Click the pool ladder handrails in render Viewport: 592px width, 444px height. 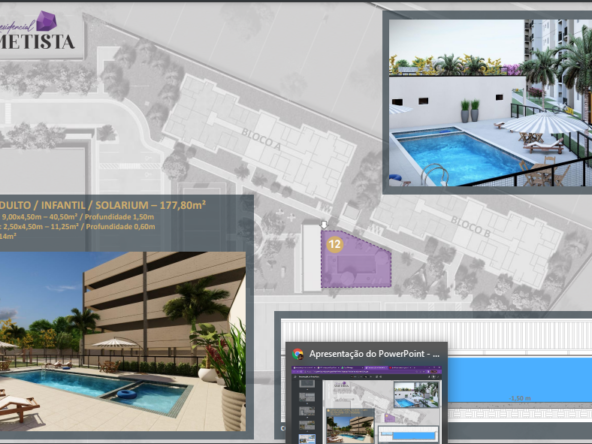click(435, 174)
